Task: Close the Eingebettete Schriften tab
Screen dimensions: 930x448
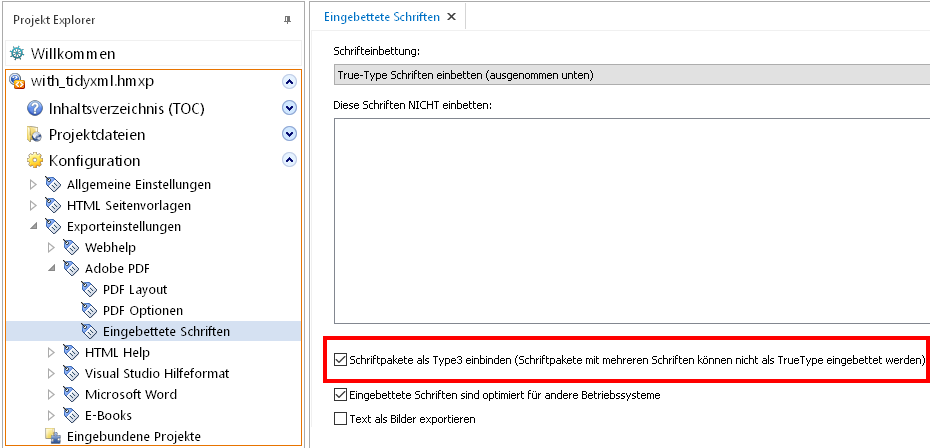Action: [451, 16]
